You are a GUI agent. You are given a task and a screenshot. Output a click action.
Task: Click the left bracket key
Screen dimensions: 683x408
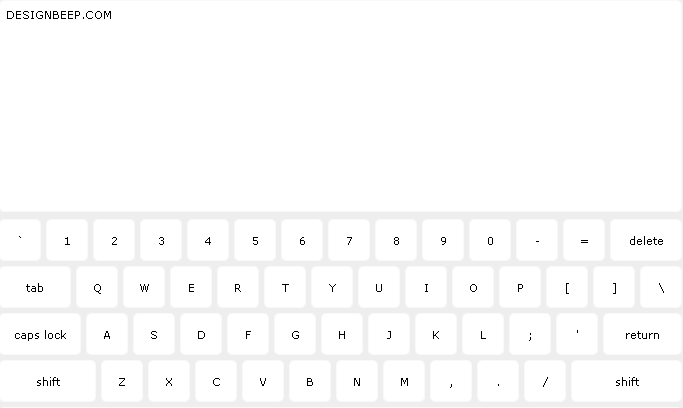tap(567, 287)
